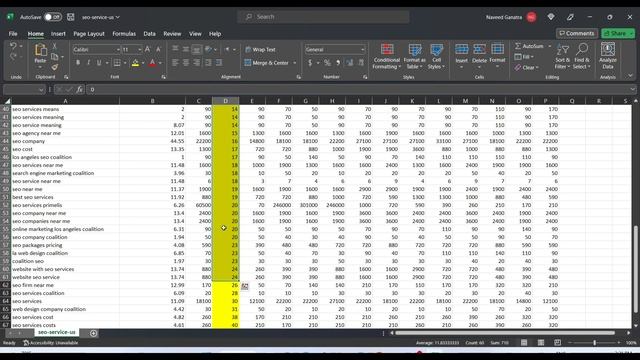Click the Format Painter brush icon
This screenshot has width=640, height=360.
tap(55, 67)
